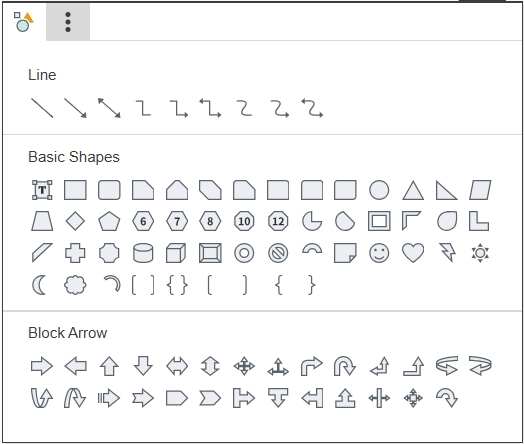Insert the smiley face shape
This screenshot has width=524, height=444.
pyautogui.click(x=379, y=253)
